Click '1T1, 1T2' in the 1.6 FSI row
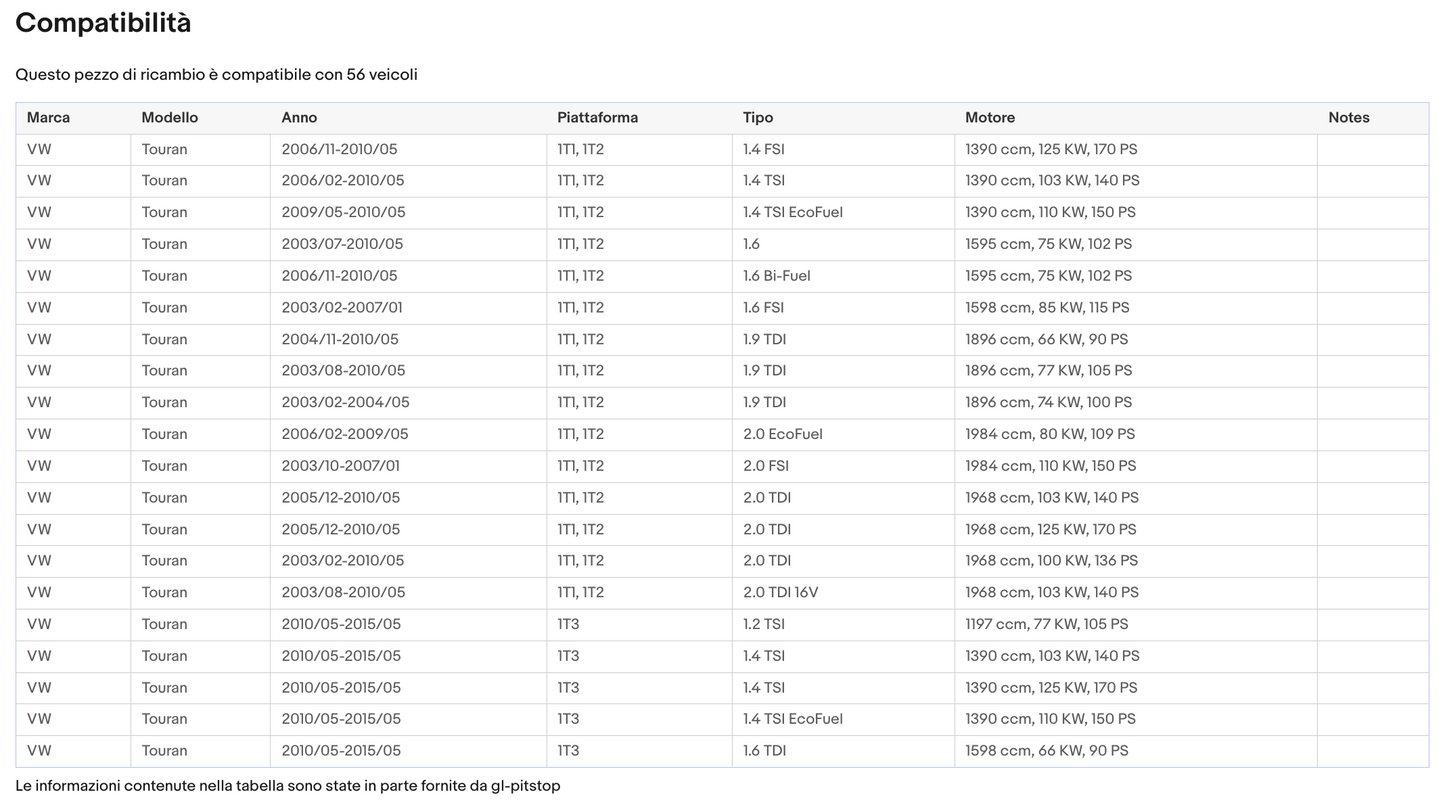Viewport: 1445px width, 809px height. (x=581, y=308)
